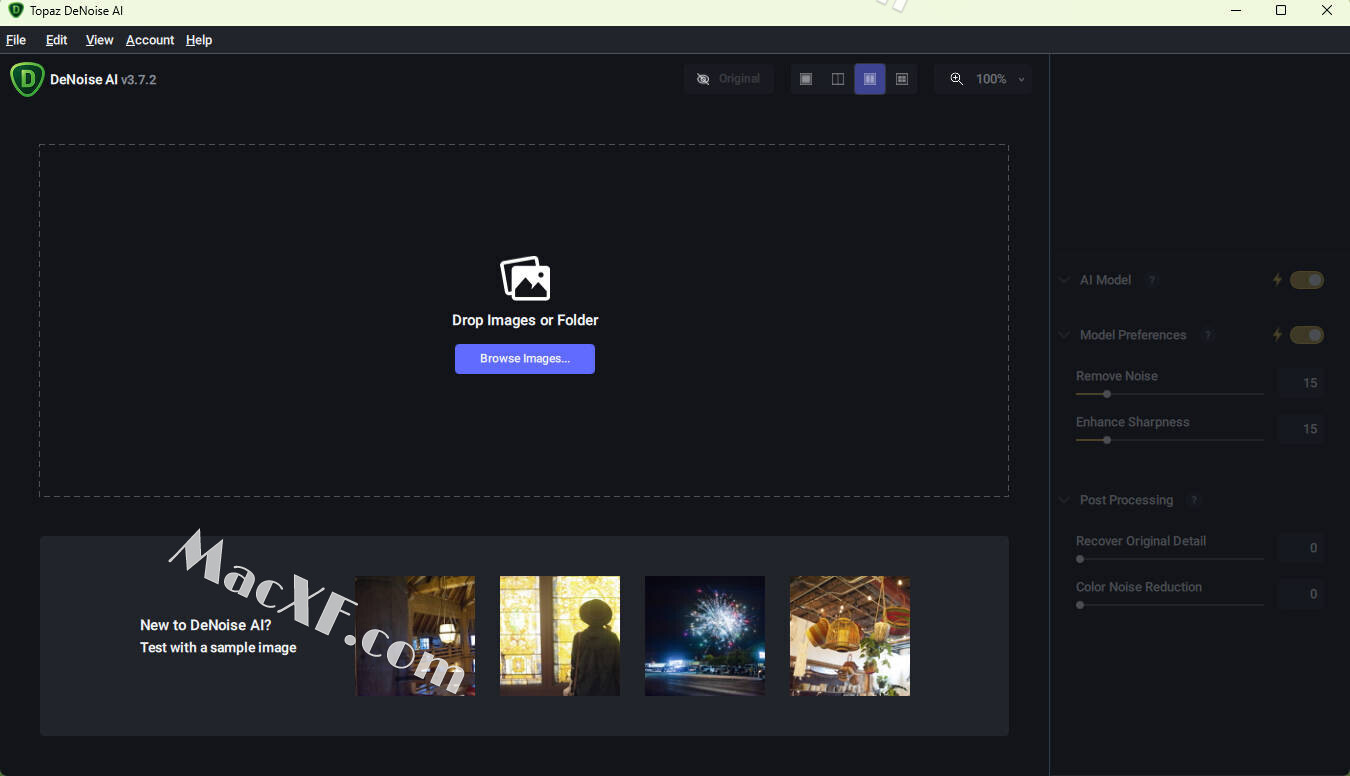Click the Color Noise Reduction value field
The image size is (1350, 776).
1301,594
